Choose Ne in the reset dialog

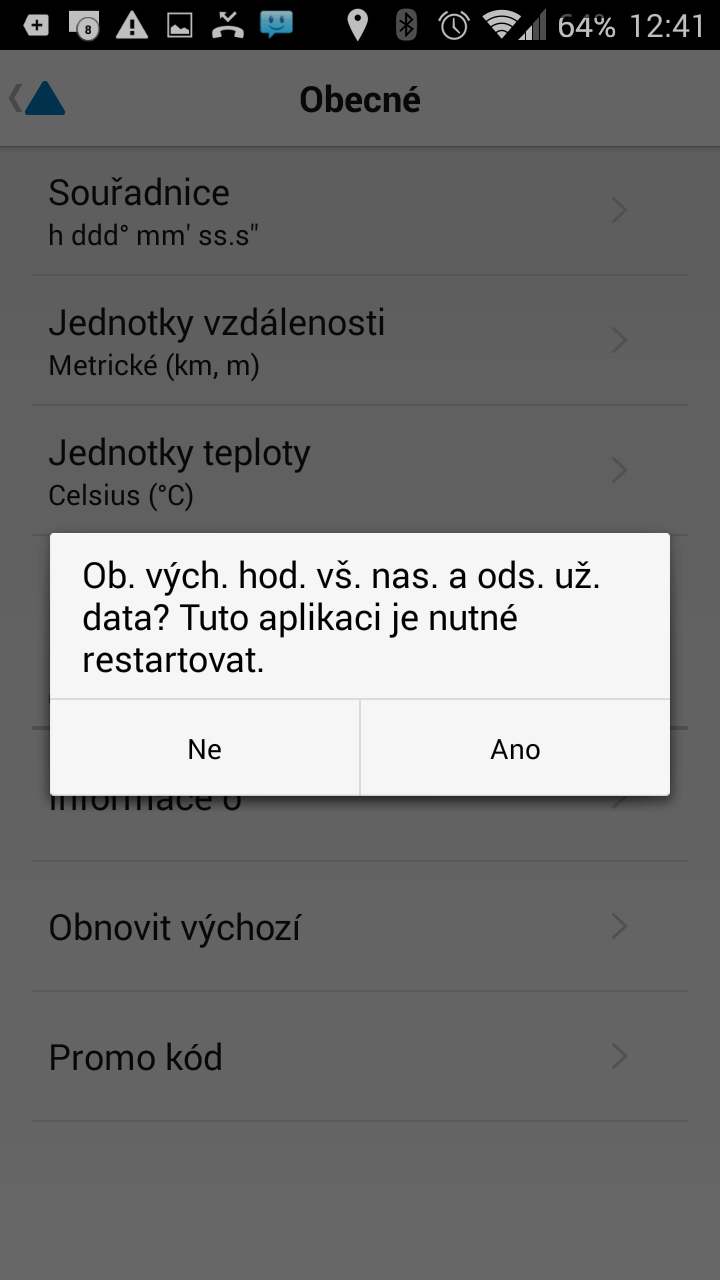(205, 748)
